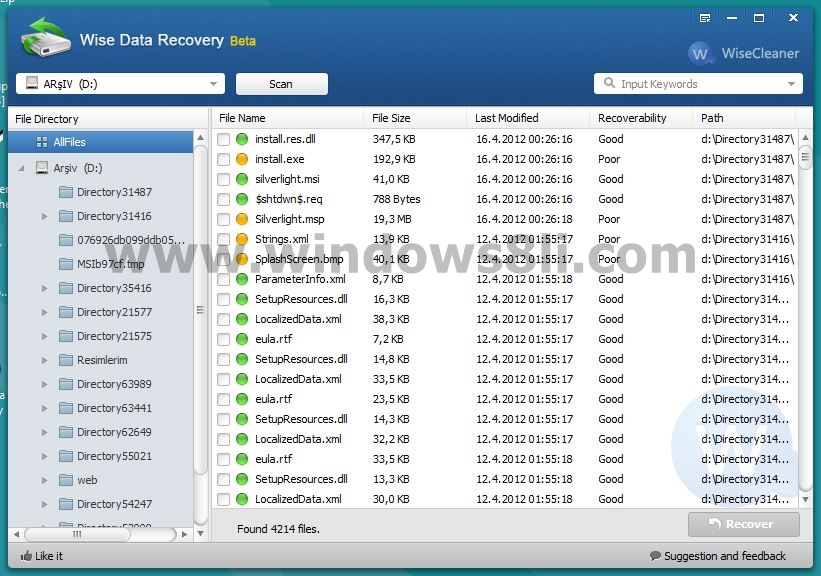The image size is (821, 576).
Task: Click the folder icon of MSIb97cf.tmp
Action: 66,264
